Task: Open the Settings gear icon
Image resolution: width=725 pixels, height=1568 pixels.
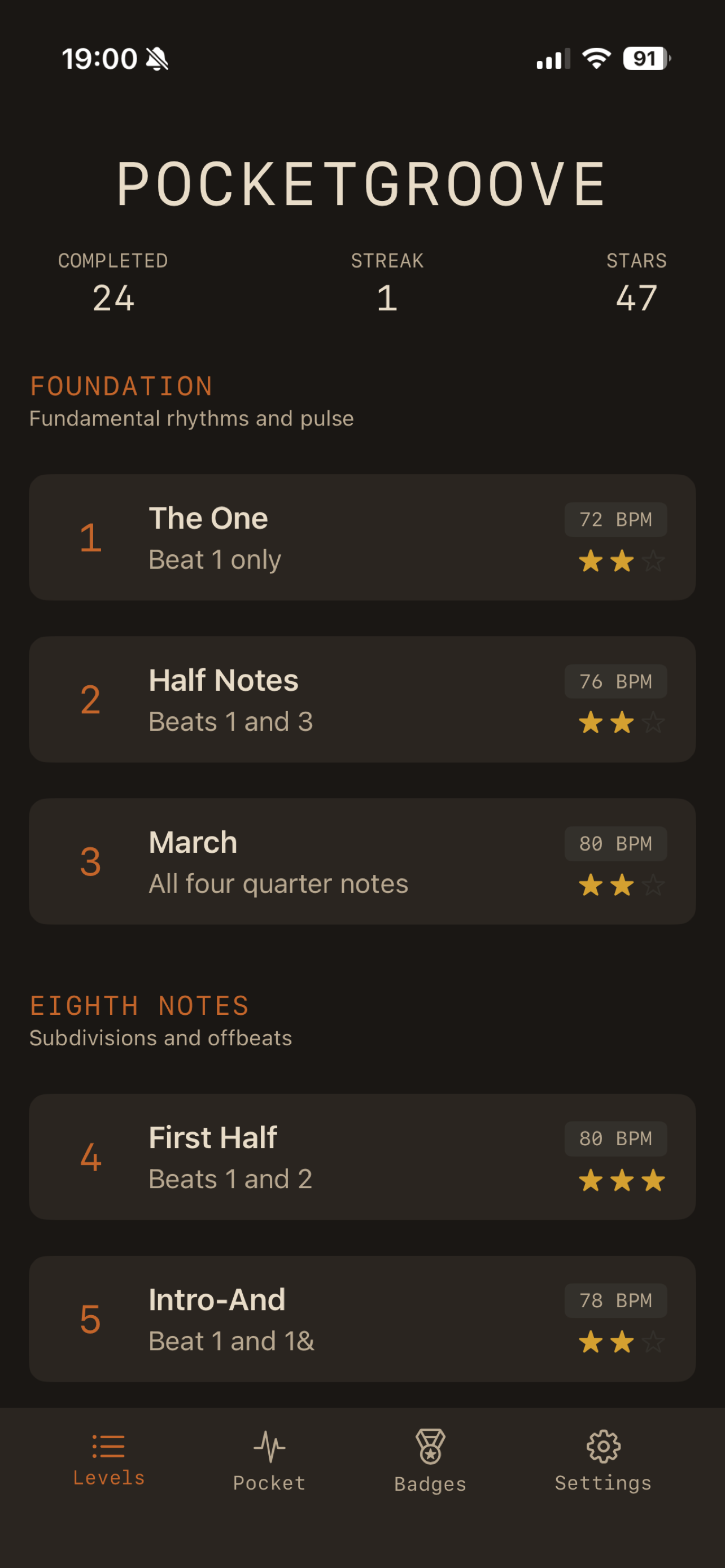Action: [602, 1446]
